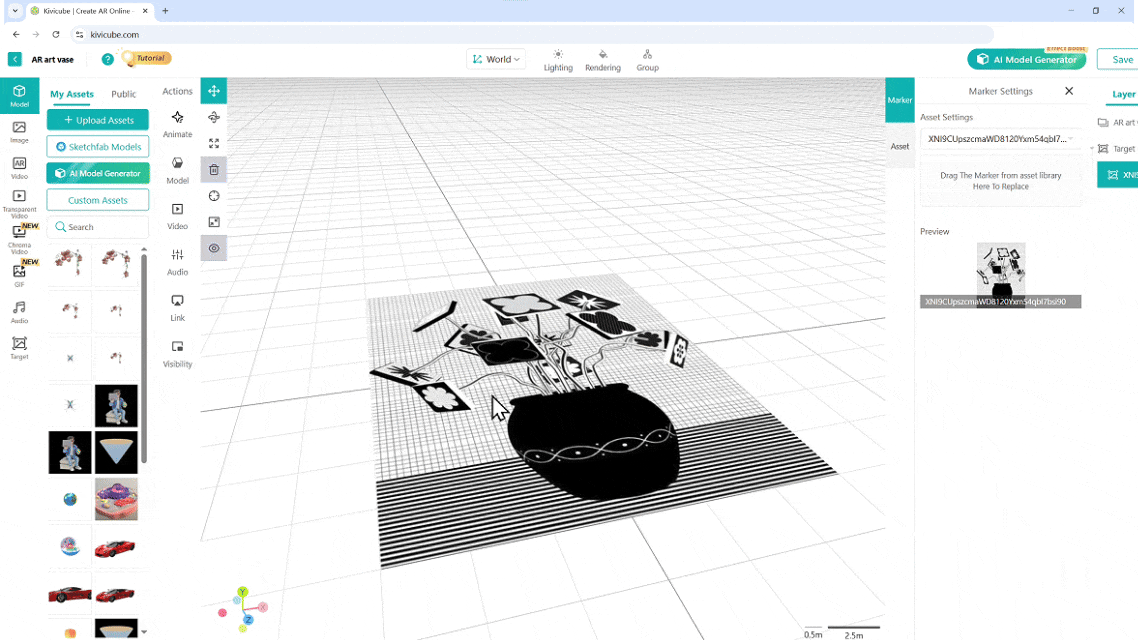Open the Audio action settings
This screenshot has width=1138, height=640.
pyautogui.click(x=177, y=262)
